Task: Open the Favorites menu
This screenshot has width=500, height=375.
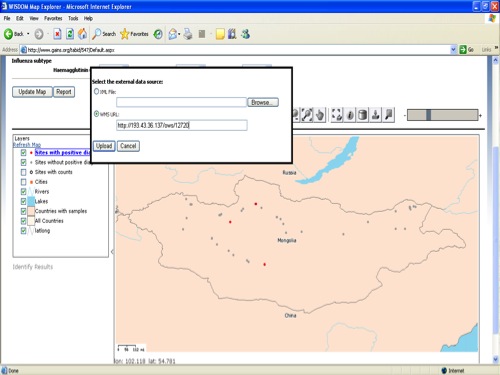Action: tap(53, 18)
